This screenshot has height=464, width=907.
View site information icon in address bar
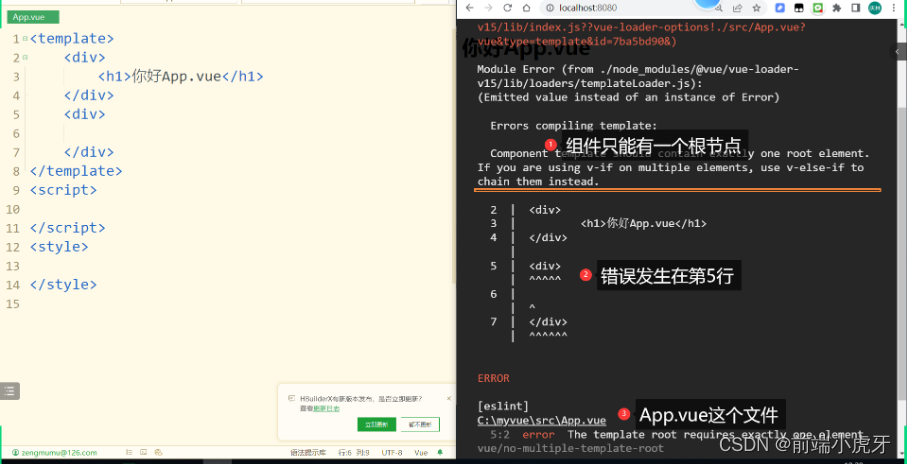550,8
